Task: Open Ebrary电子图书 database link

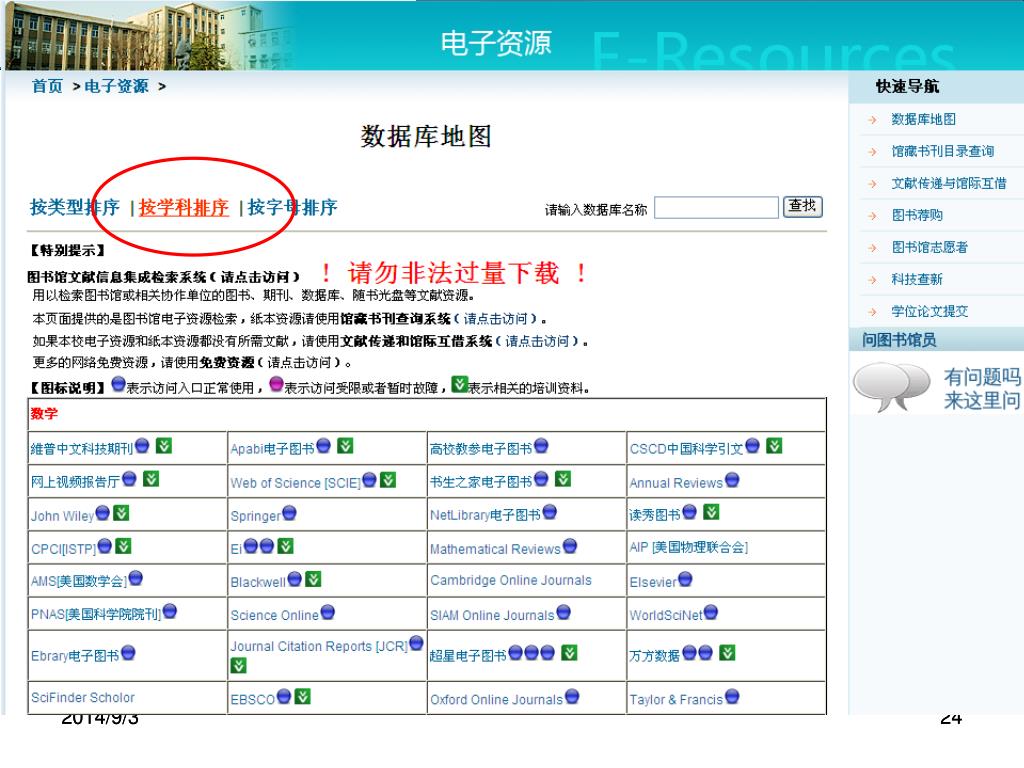Action: pyautogui.click(x=75, y=656)
